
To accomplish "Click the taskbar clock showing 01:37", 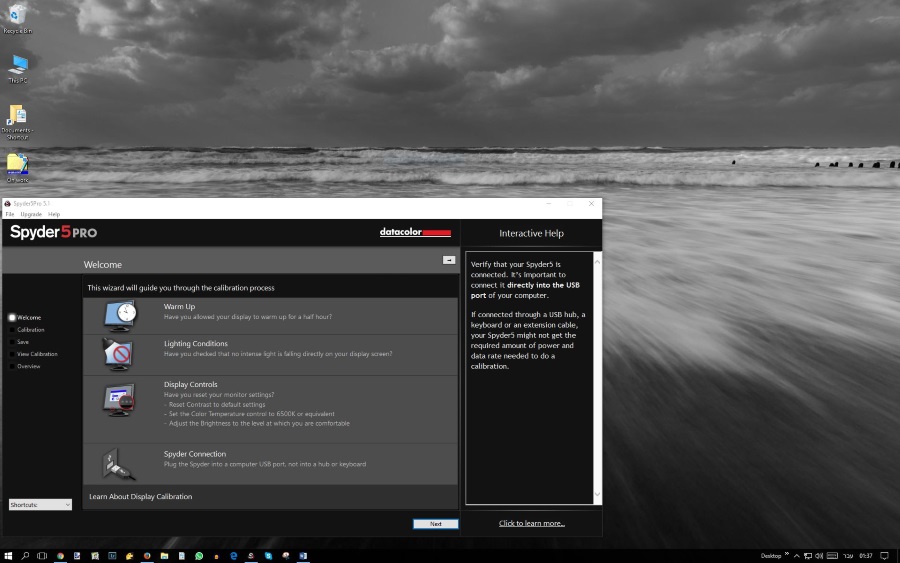I will click(866, 556).
